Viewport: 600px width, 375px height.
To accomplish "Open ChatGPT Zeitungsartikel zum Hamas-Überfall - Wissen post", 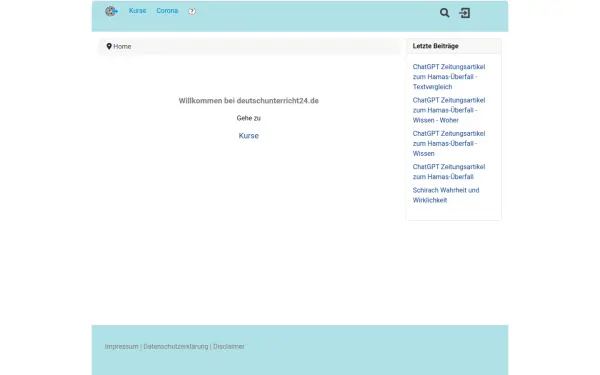I will click(x=449, y=143).
